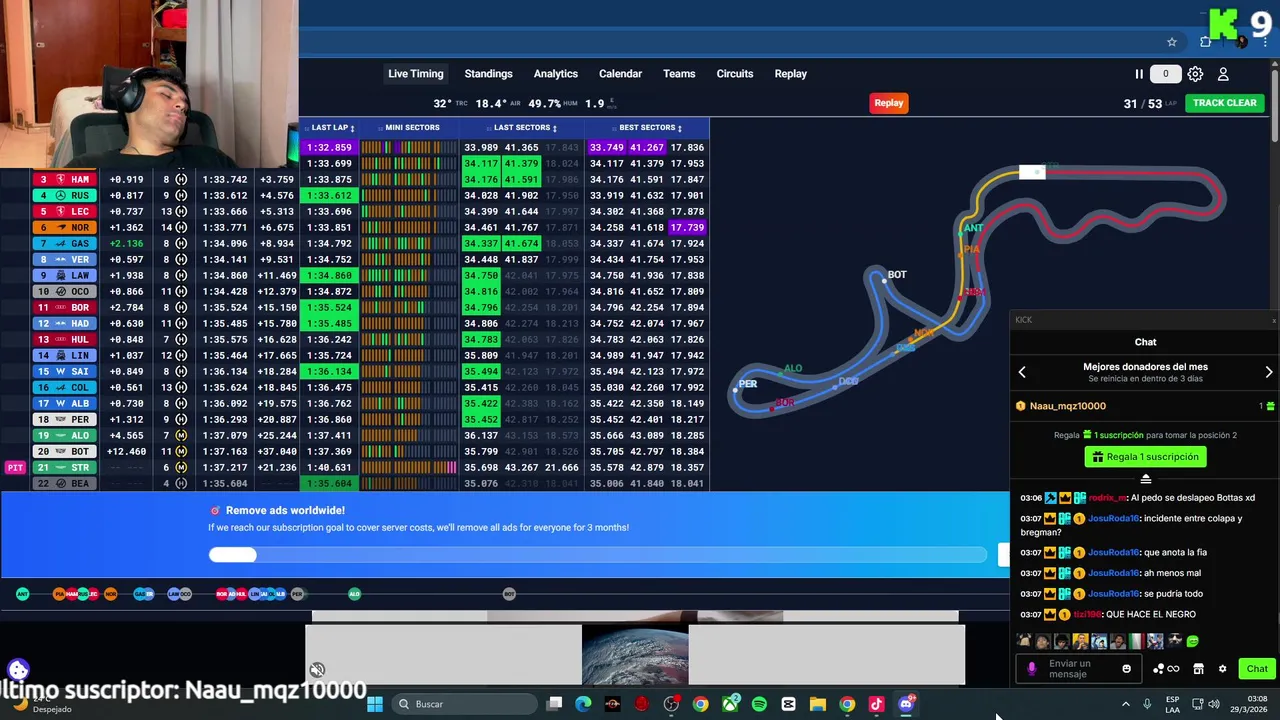The width and height of the screenshot is (1280, 720).
Task: Click the ALO marker on gap timeline
Action: (x=354, y=594)
